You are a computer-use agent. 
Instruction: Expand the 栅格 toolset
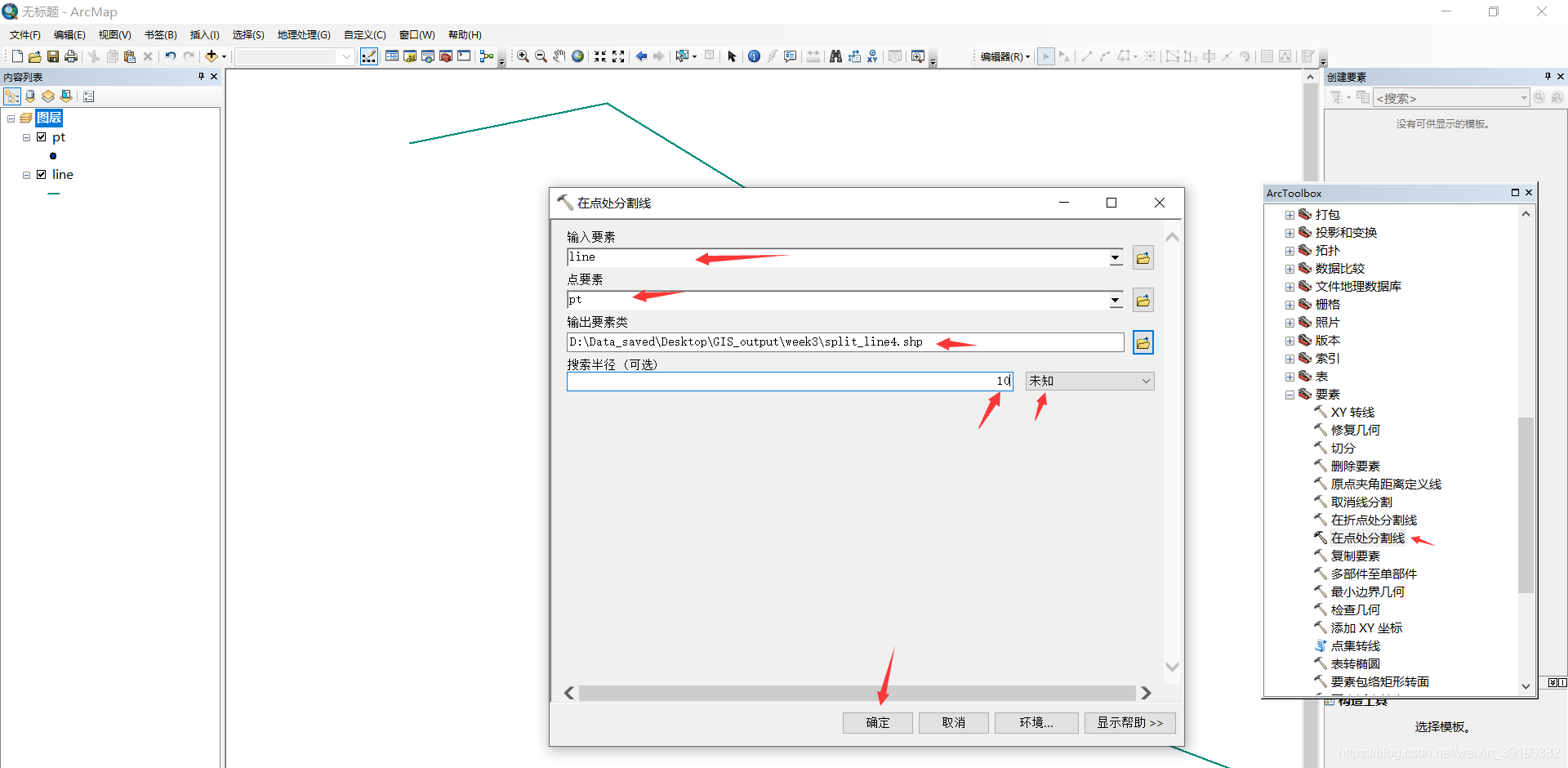[x=1290, y=305]
